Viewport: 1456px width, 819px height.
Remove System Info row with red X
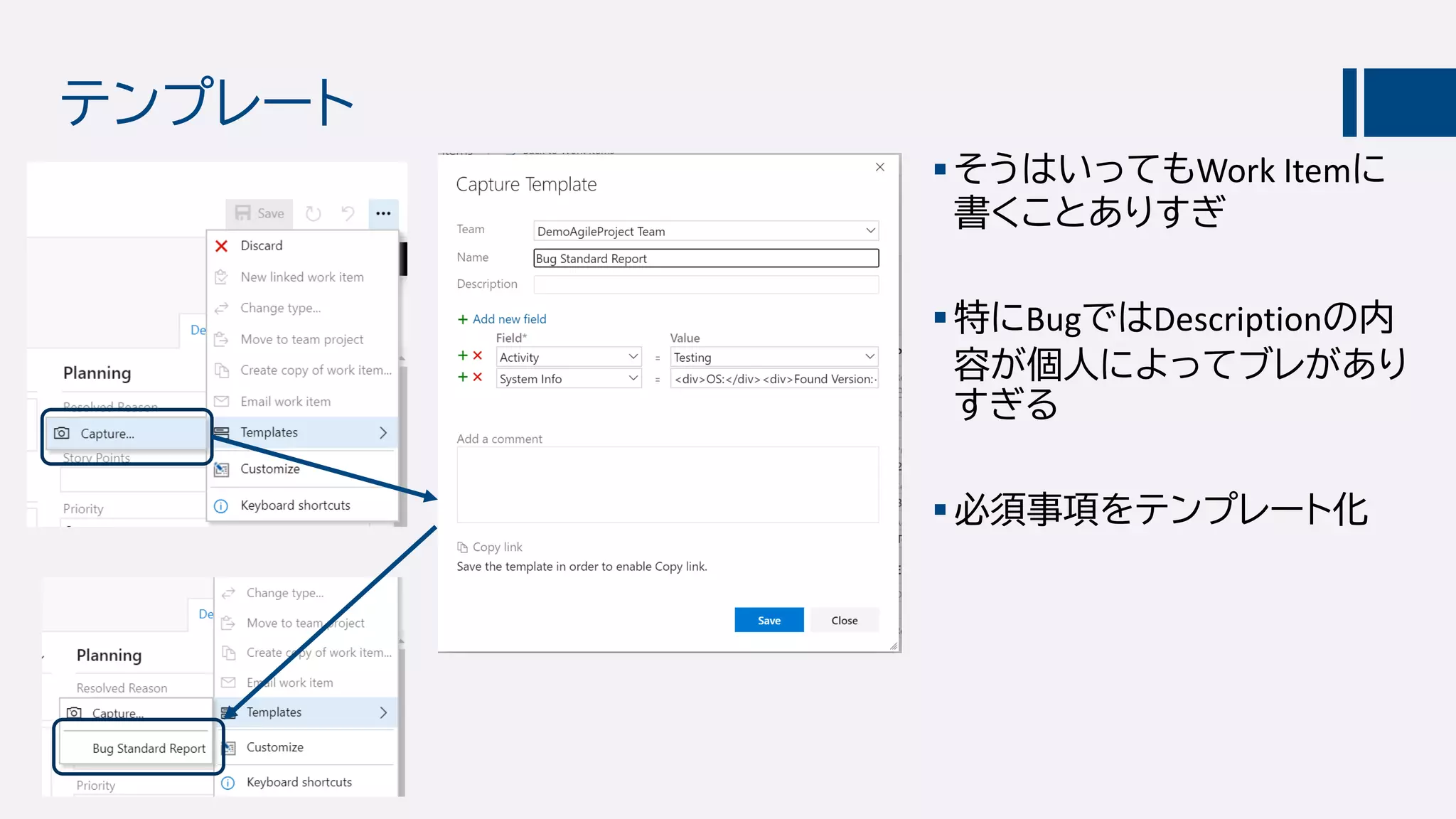click(478, 377)
